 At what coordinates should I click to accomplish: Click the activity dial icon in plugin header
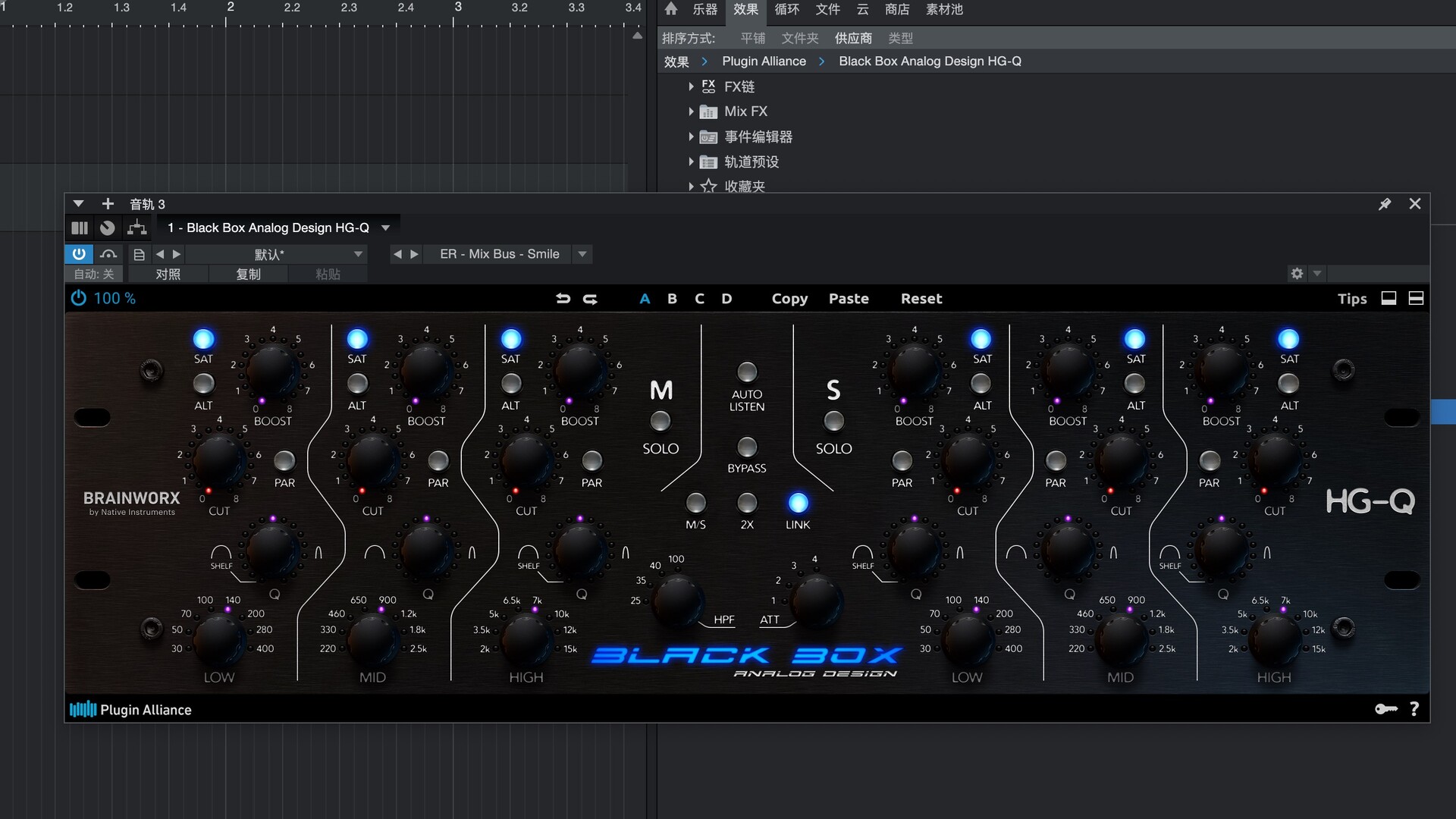[108, 227]
